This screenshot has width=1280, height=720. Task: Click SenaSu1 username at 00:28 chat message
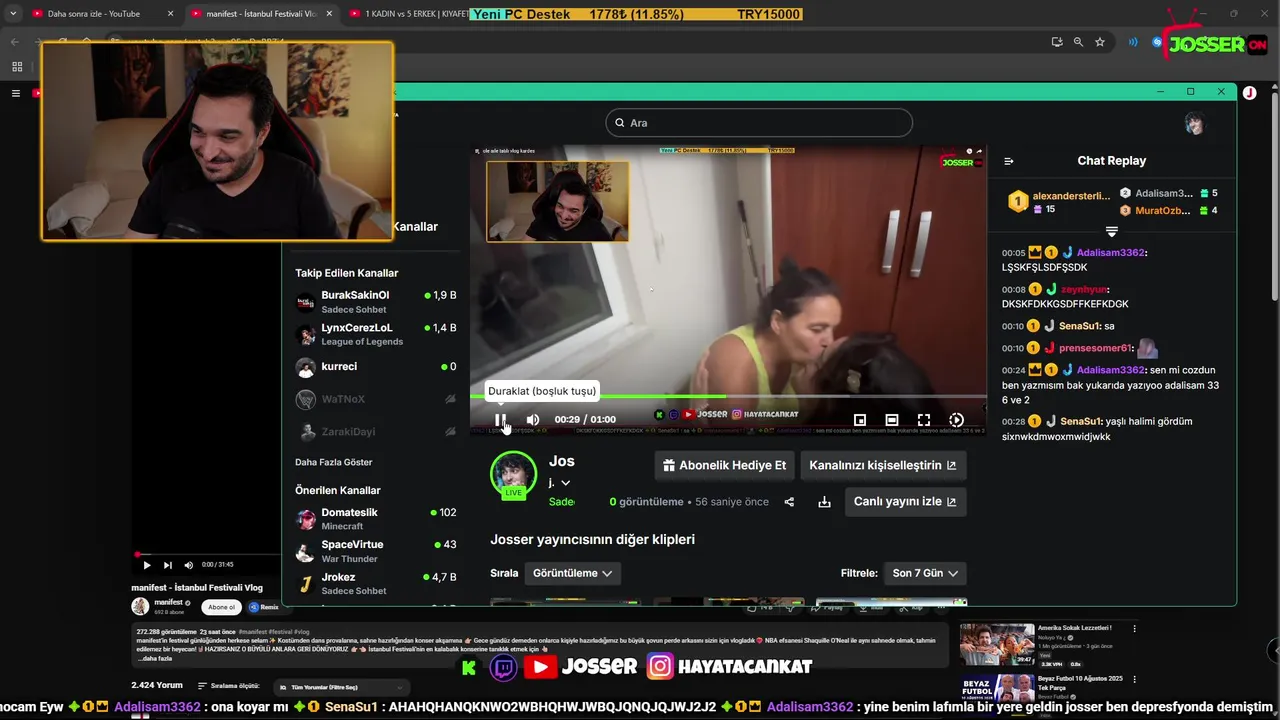click(1082, 422)
